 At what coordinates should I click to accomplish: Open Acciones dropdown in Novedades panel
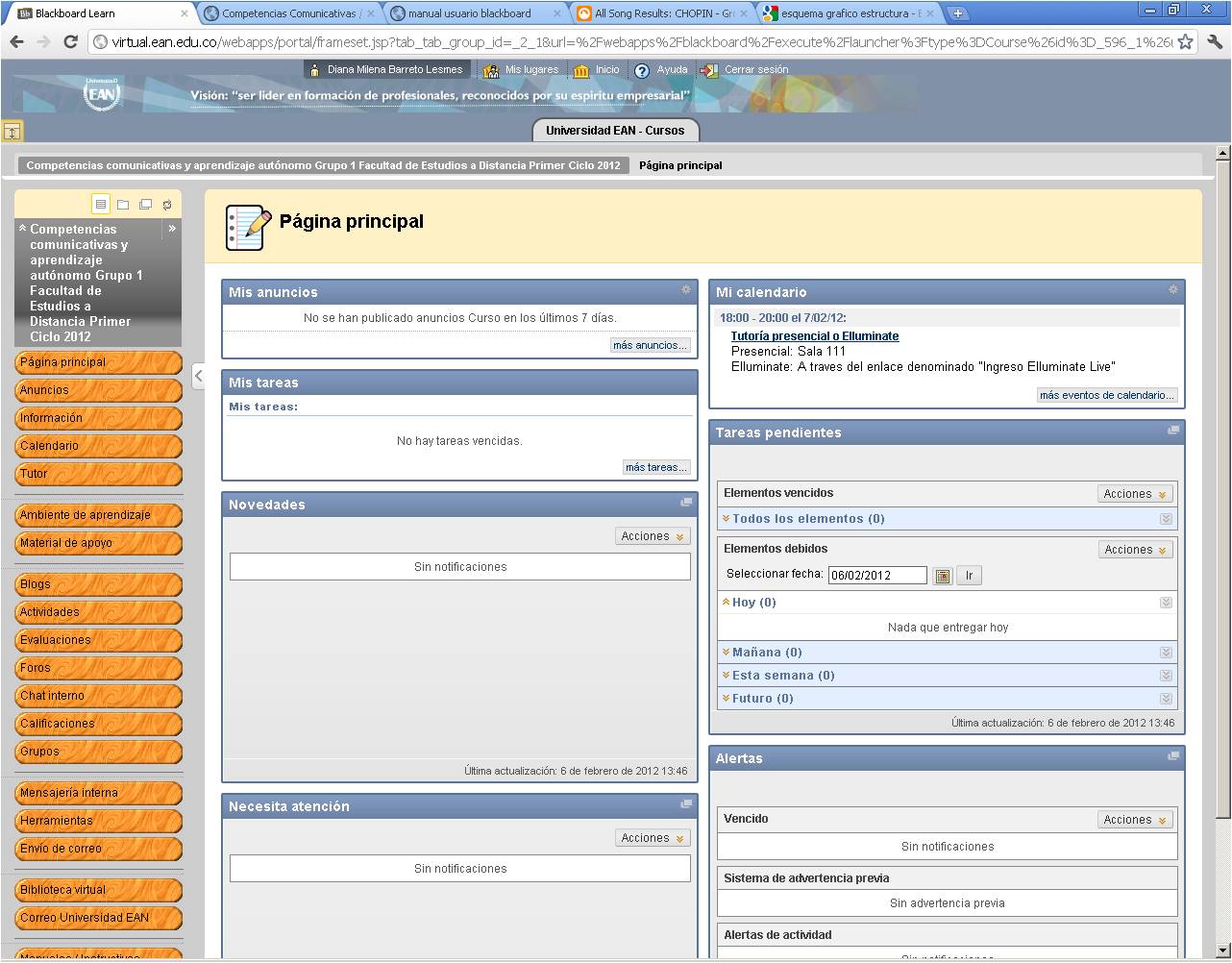click(x=653, y=536)
